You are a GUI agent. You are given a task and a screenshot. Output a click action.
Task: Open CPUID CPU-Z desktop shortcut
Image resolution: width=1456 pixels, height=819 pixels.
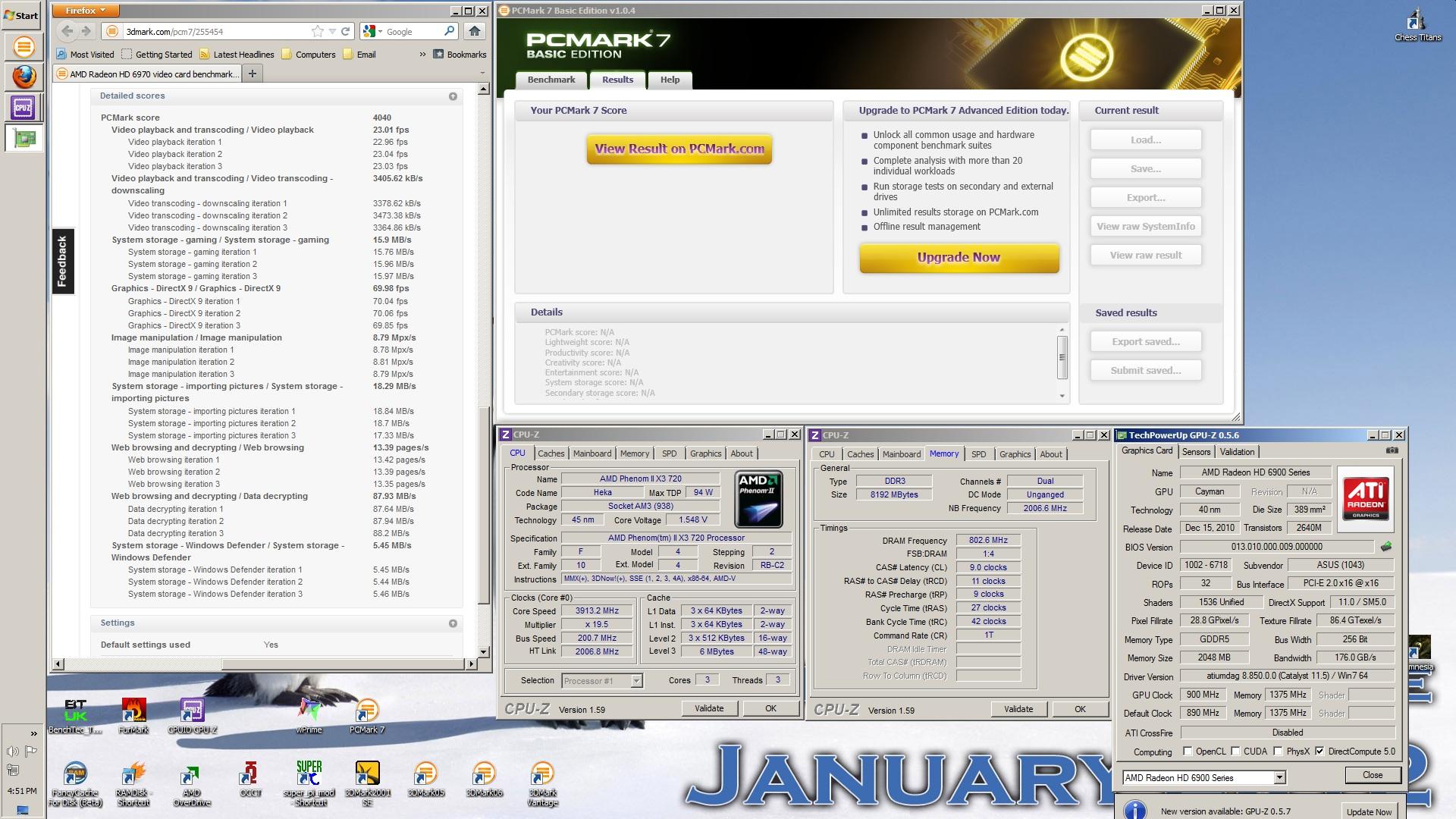192,716
